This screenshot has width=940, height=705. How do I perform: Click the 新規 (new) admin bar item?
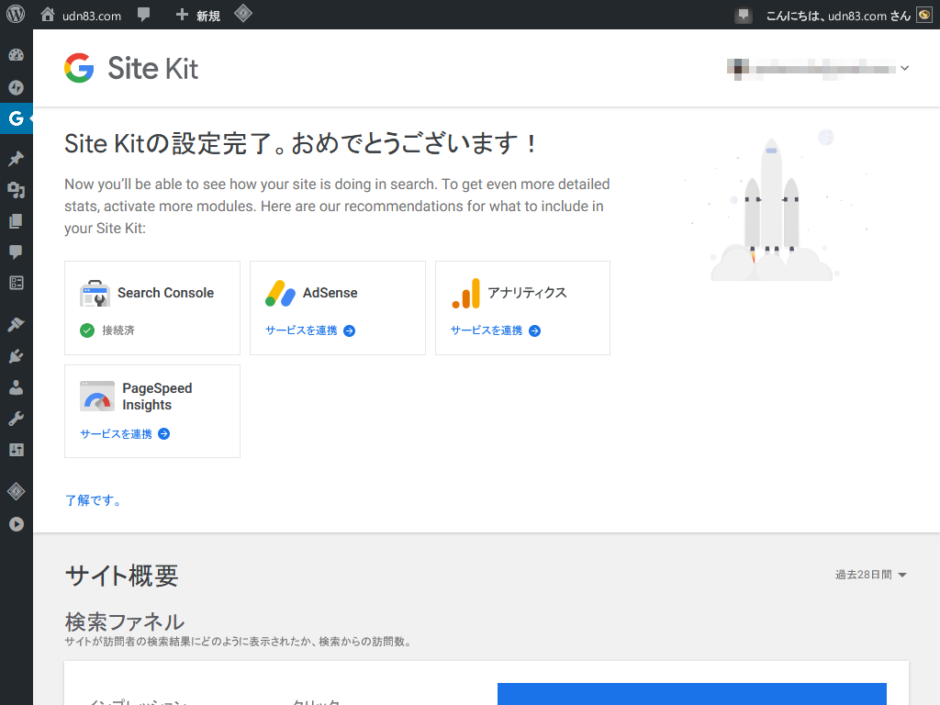(x=198, y=16)
